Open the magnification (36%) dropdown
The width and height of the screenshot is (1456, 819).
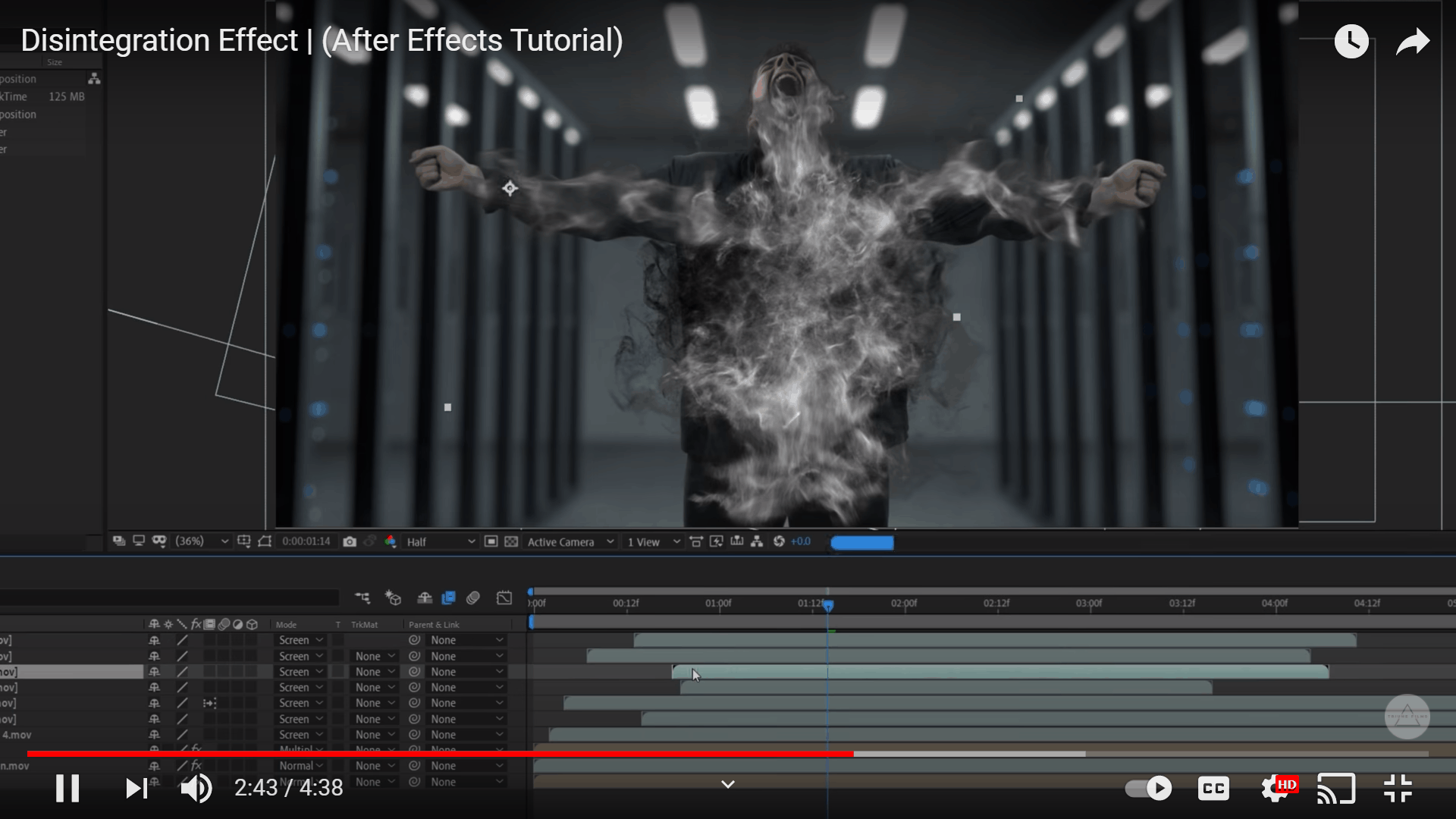click(x=202, y=541)
